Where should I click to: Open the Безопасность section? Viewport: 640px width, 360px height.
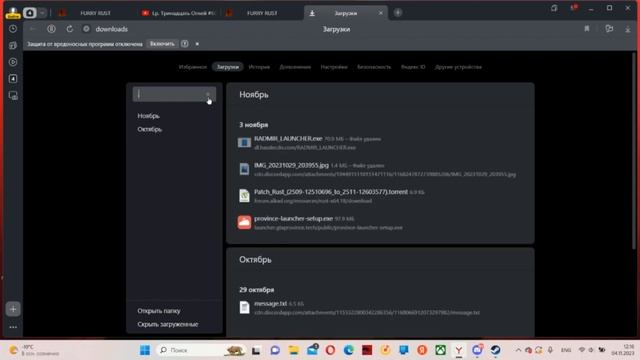pos(374,67)
